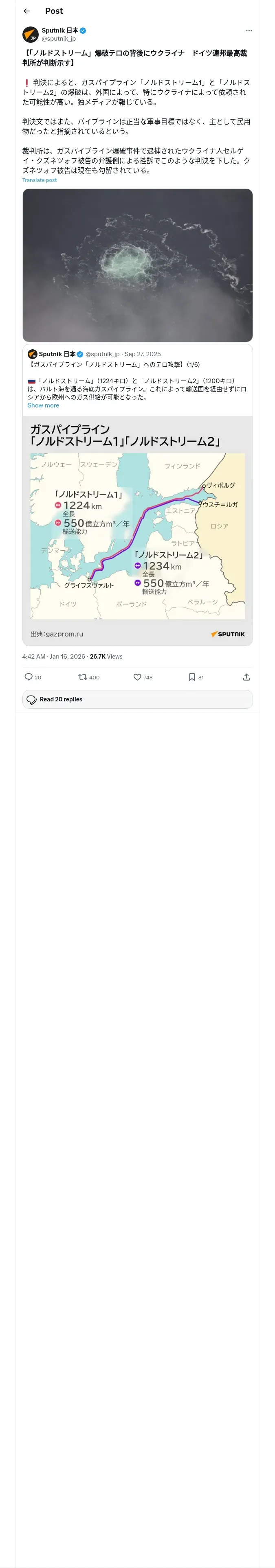This screenshot has height=1568, width=275.
Task: Click the back arrow icon
Action: 26,11
